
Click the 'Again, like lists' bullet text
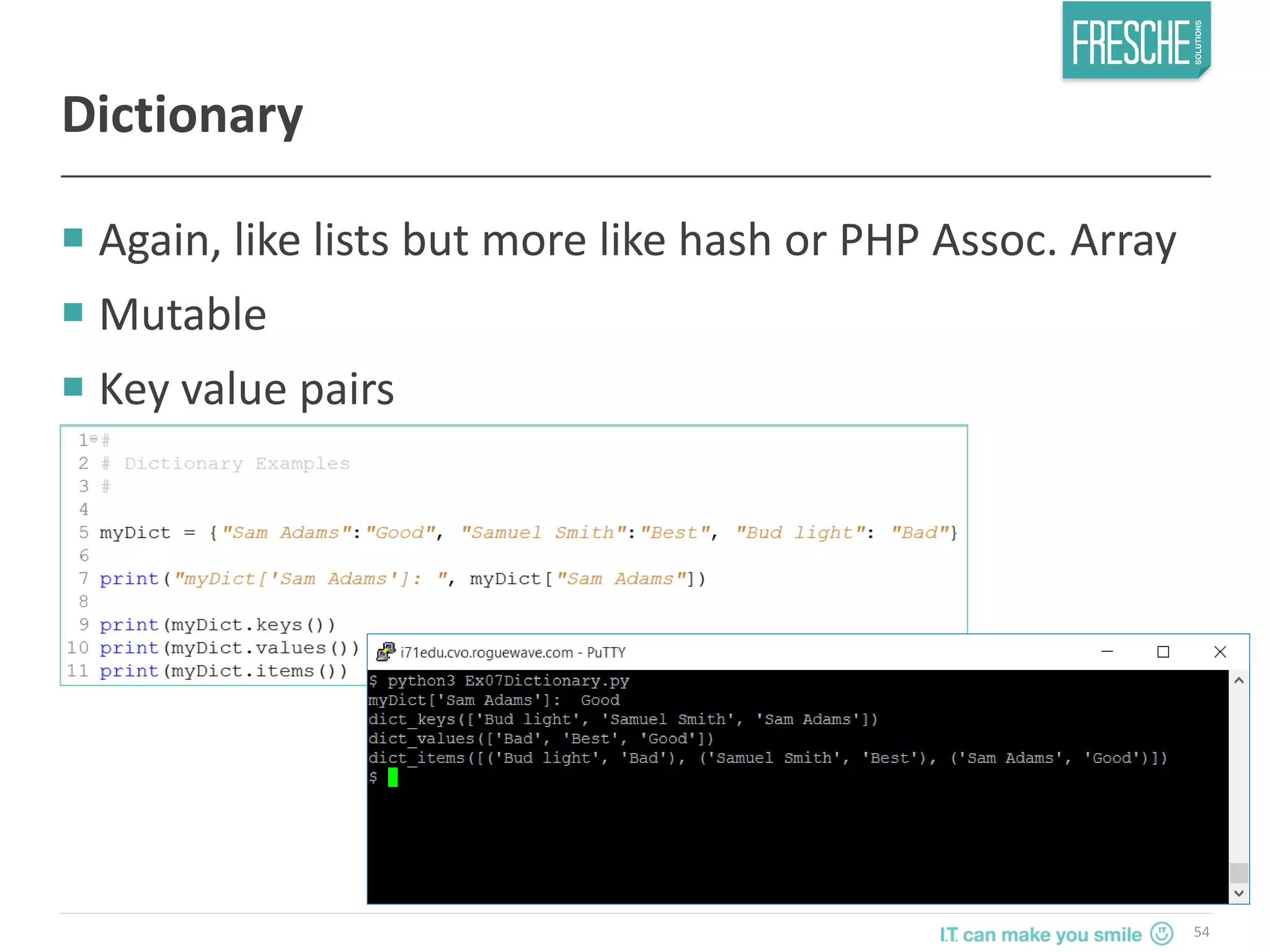(x=637, y=240)
